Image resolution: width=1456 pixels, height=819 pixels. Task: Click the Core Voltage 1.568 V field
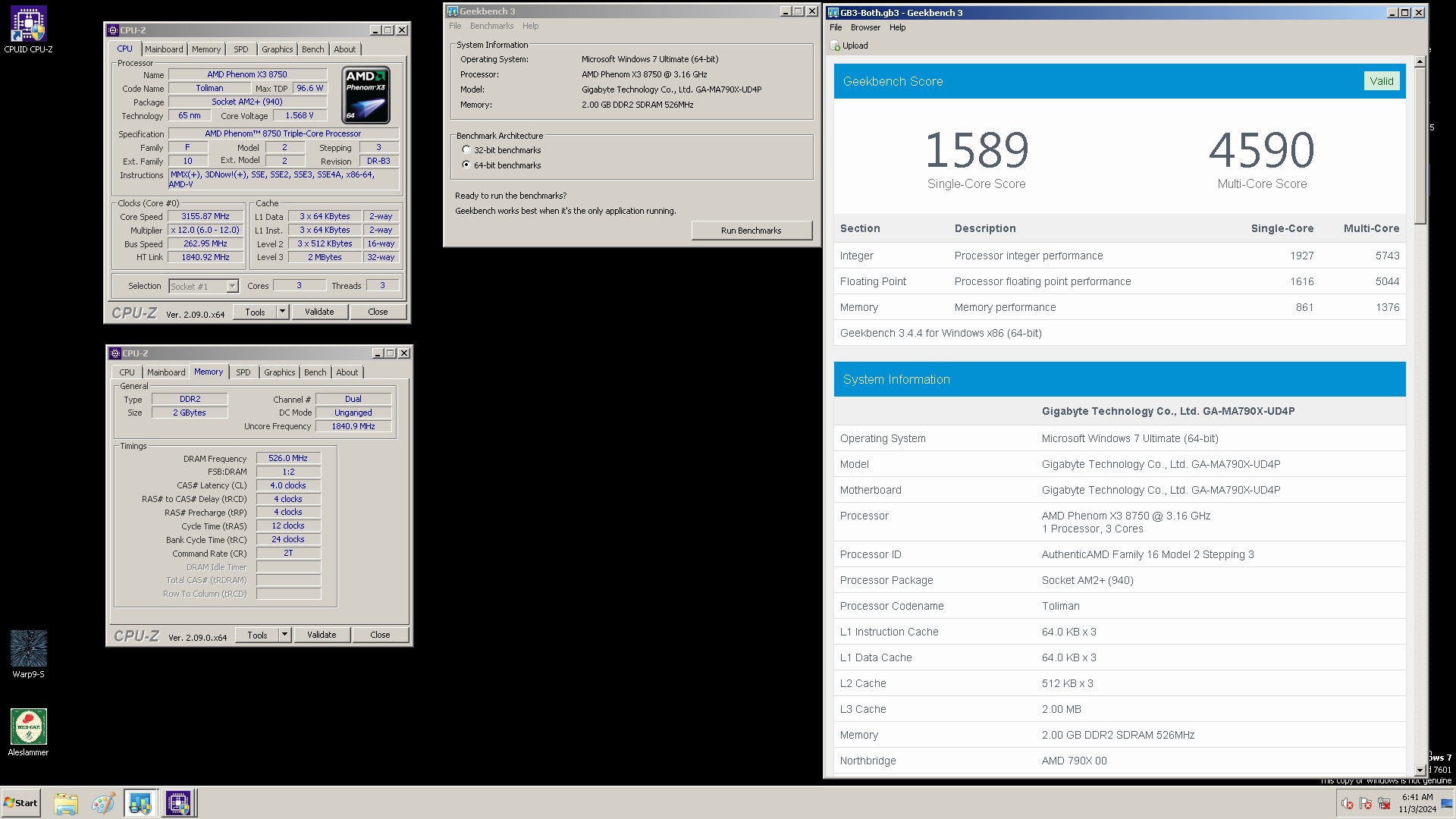pyautogui.click(x=299, y=115)
